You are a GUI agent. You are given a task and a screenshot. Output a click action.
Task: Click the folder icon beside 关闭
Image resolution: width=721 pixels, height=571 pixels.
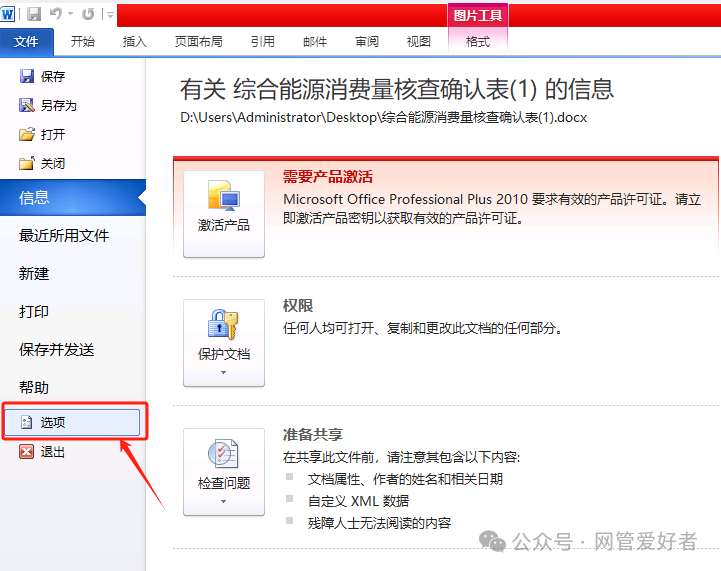(x=27, y=163)
